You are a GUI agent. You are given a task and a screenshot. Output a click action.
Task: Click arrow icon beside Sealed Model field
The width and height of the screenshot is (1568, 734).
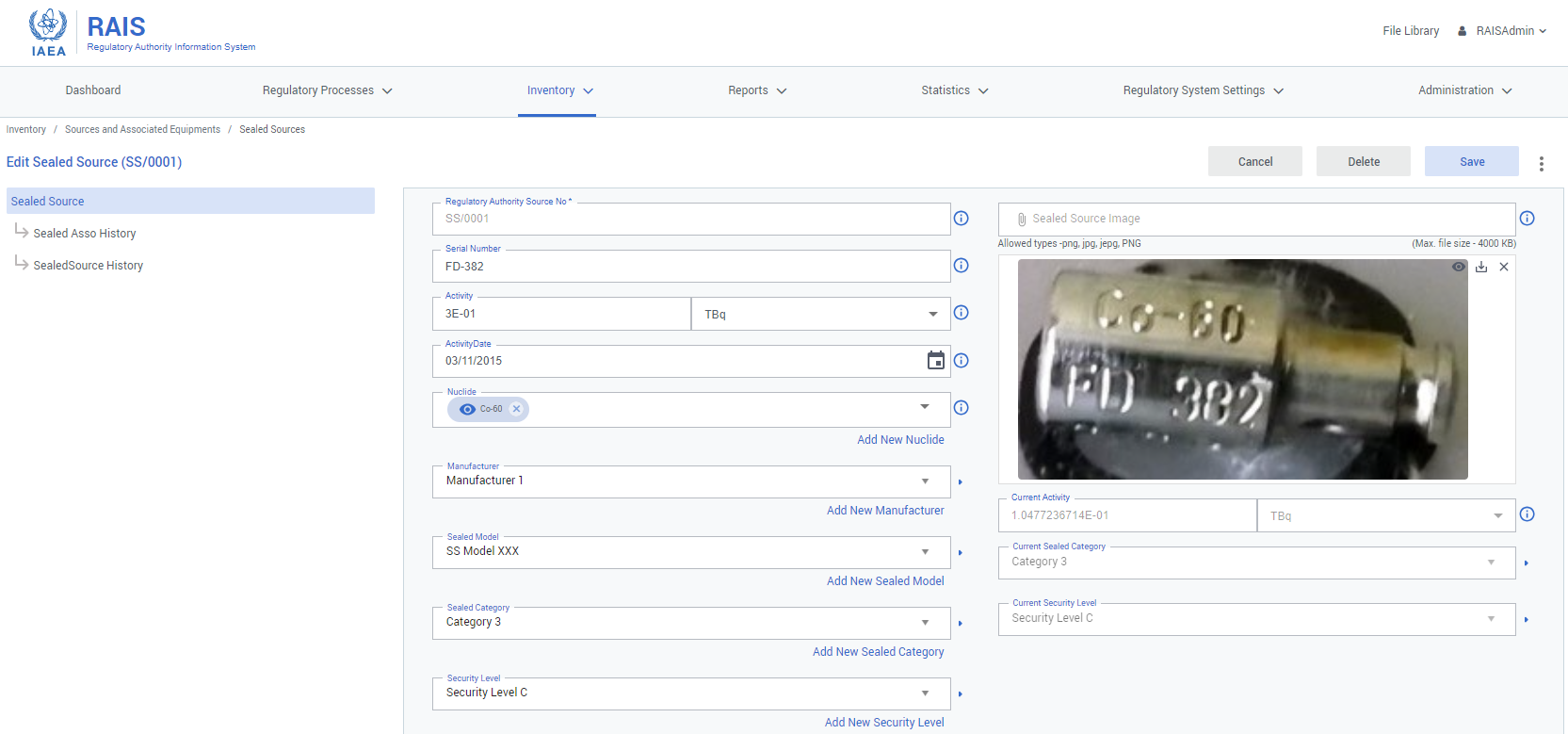[961, 553]
